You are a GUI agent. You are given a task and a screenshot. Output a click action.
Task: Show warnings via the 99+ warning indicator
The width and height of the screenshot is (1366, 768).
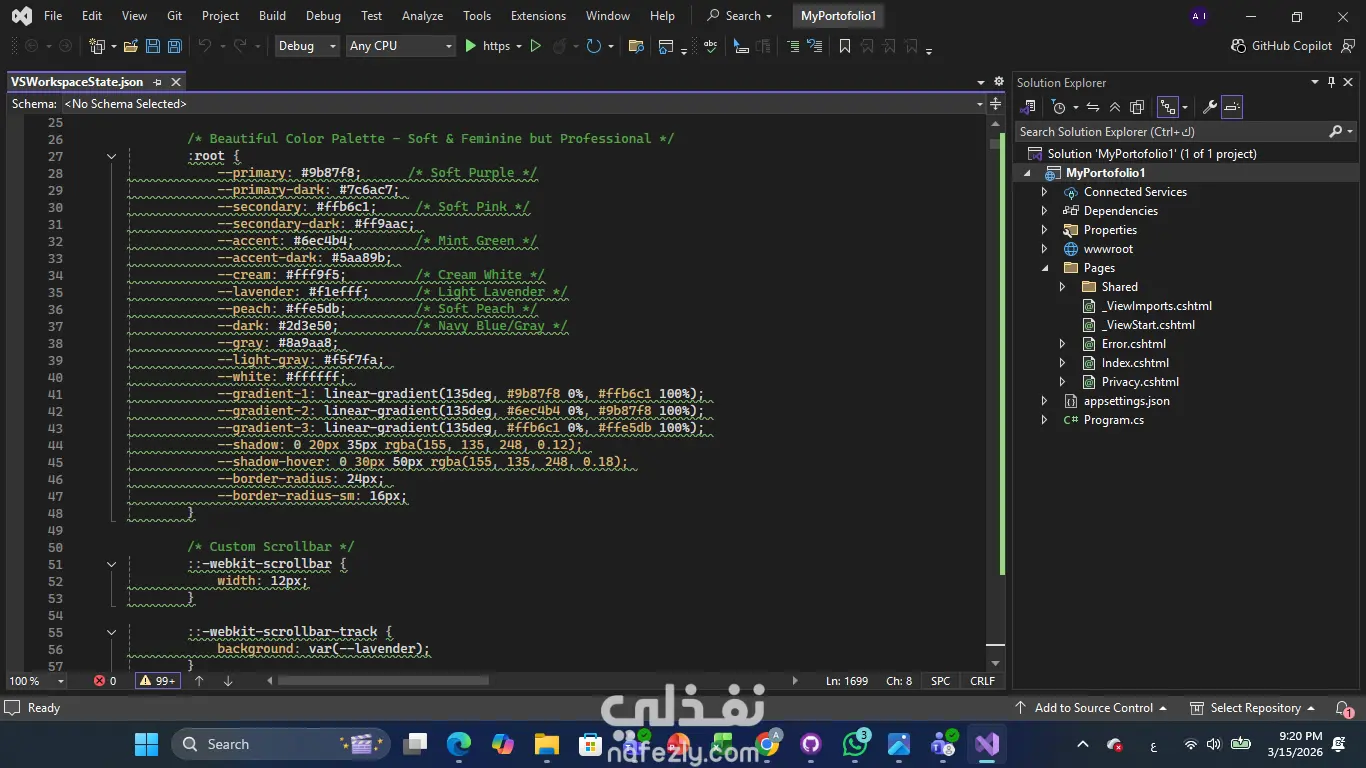pos(157,681)
